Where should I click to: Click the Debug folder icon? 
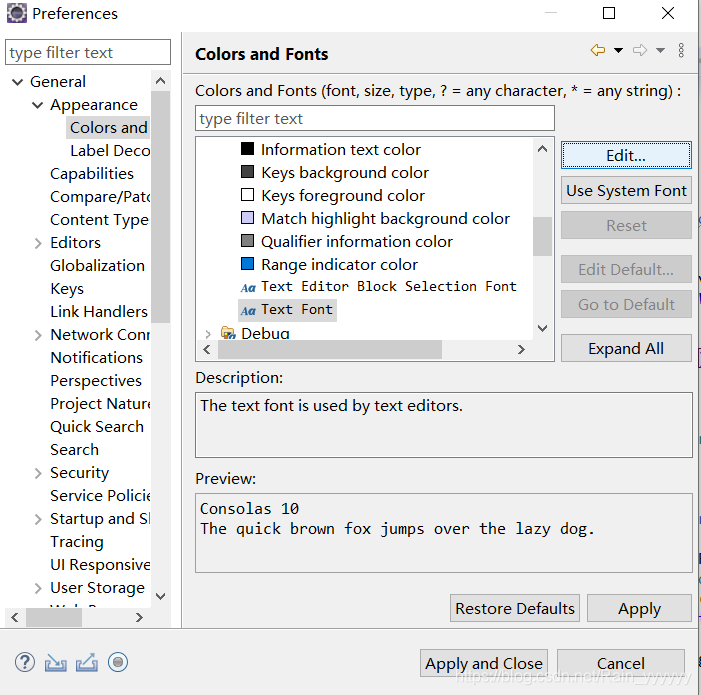(228, 333)
